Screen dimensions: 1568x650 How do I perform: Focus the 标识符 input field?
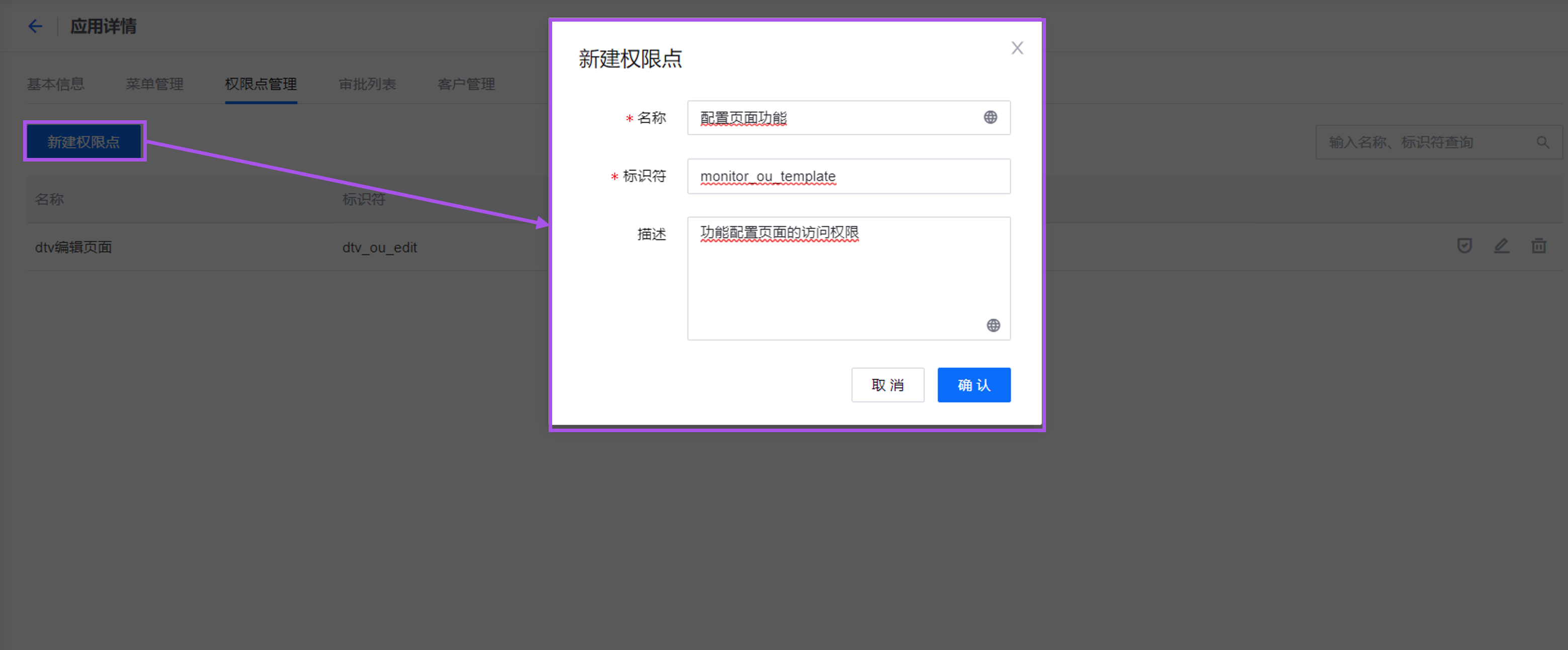848,177
